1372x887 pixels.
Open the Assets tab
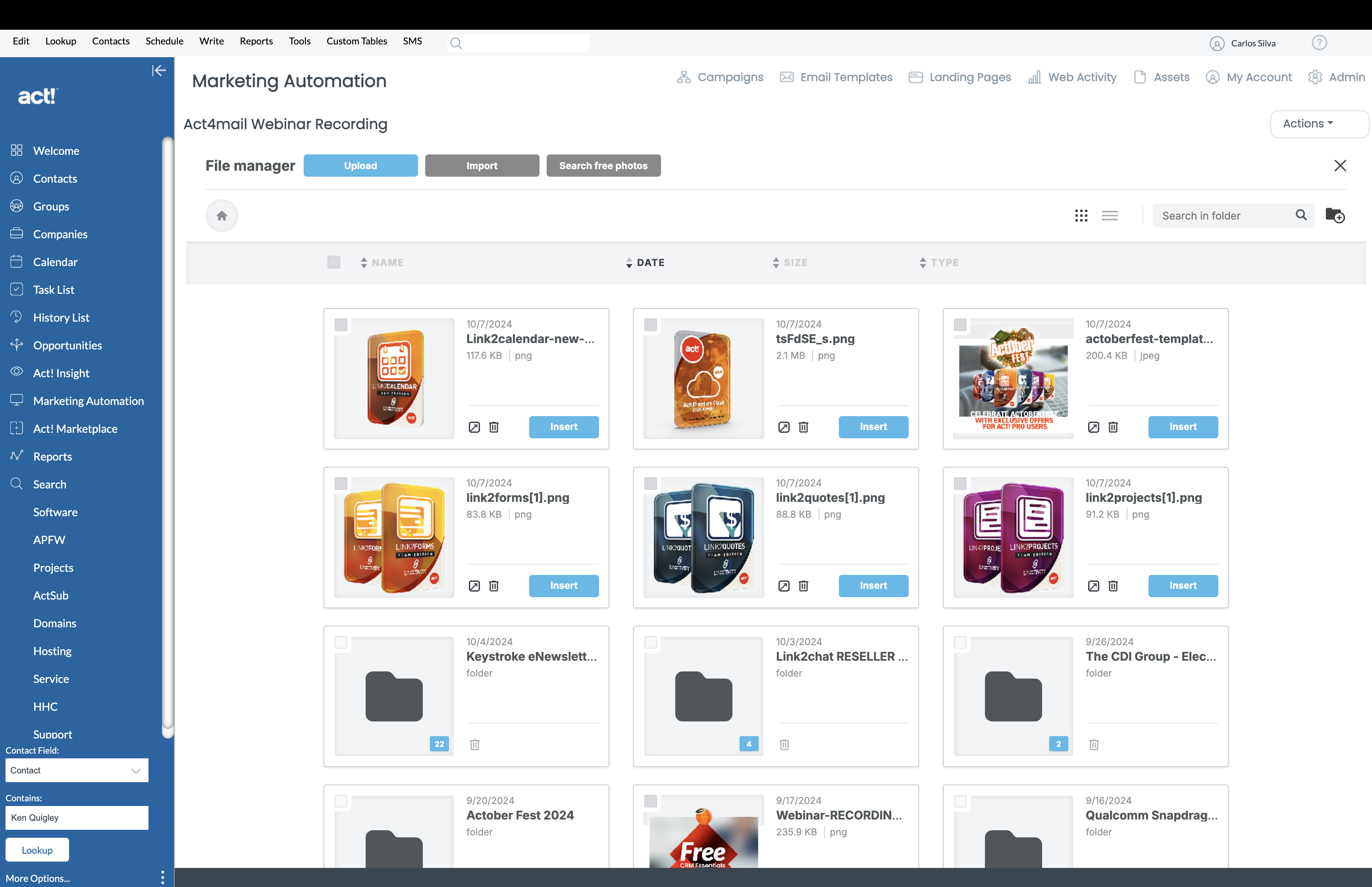pos(1161,77)
